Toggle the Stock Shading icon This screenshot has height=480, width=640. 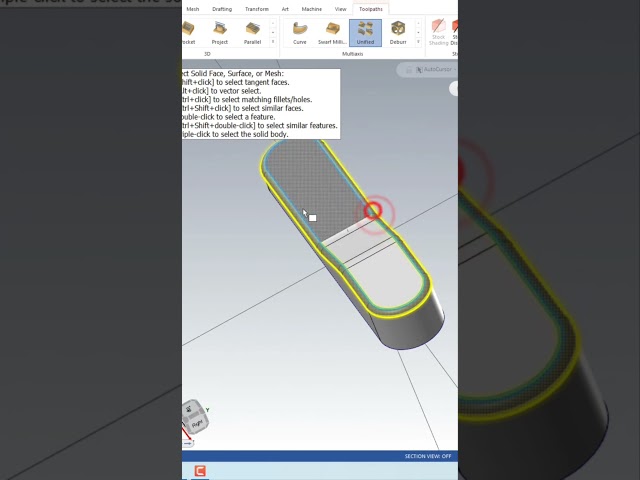[x=438, y=33]
